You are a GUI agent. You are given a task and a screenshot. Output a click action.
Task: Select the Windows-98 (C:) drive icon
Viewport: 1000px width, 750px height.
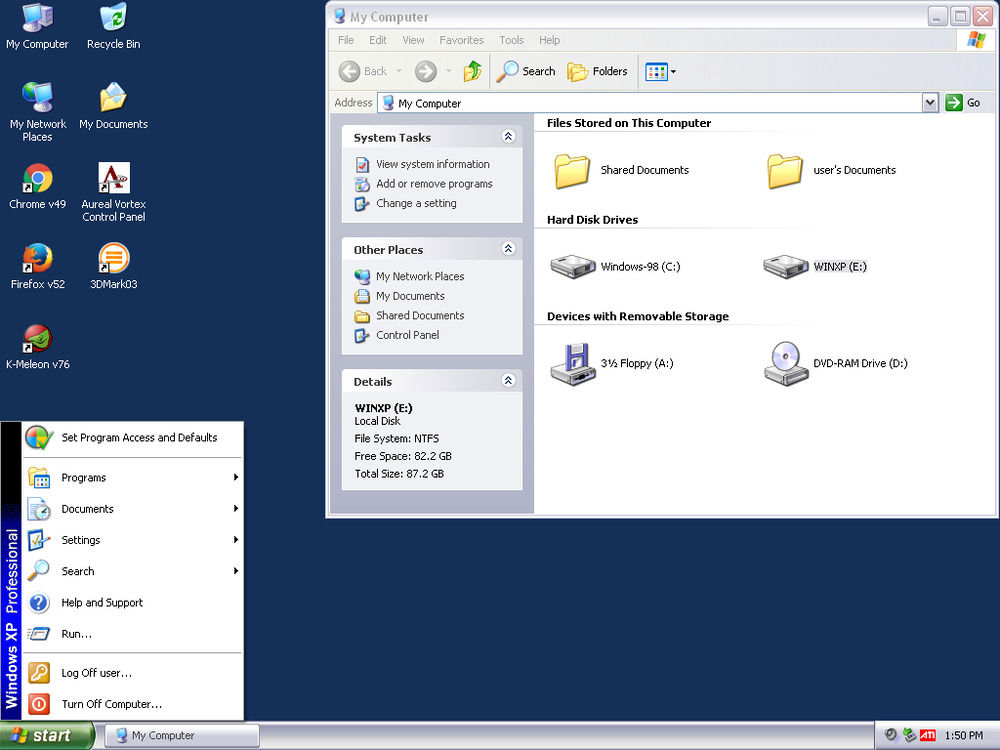[x=572, y=267]
